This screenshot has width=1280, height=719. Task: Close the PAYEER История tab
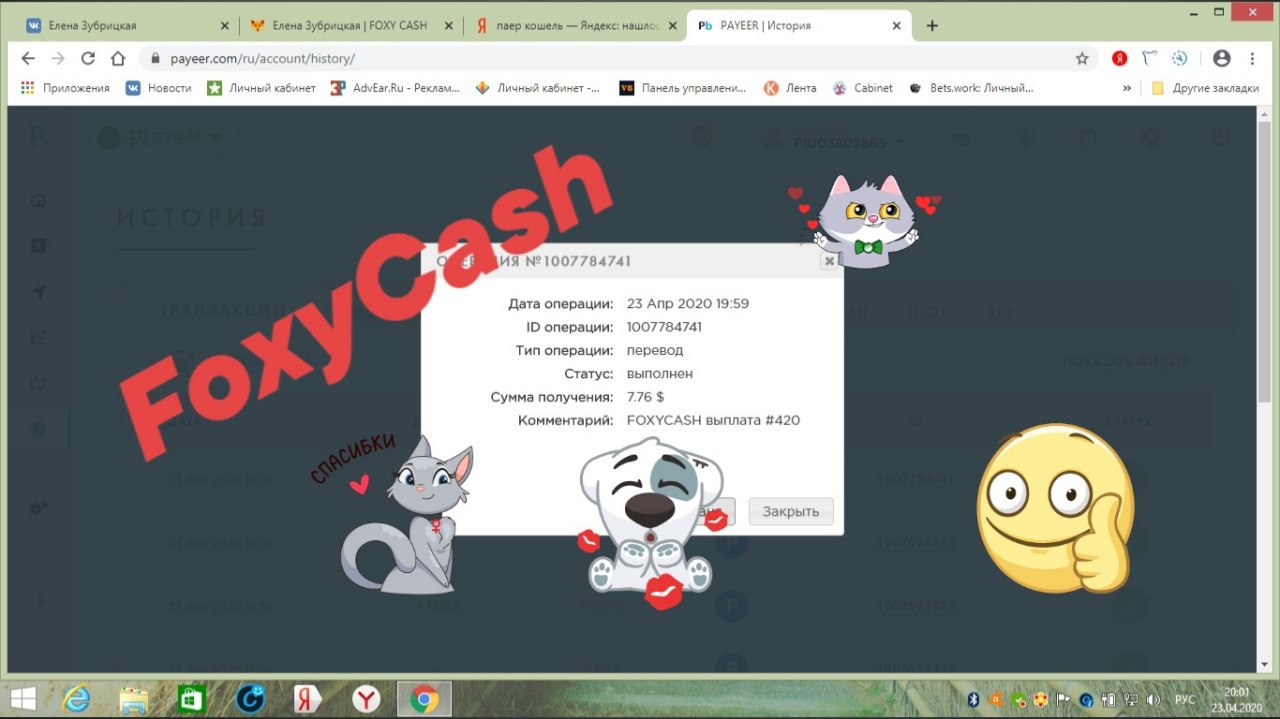tap(896, 26)
